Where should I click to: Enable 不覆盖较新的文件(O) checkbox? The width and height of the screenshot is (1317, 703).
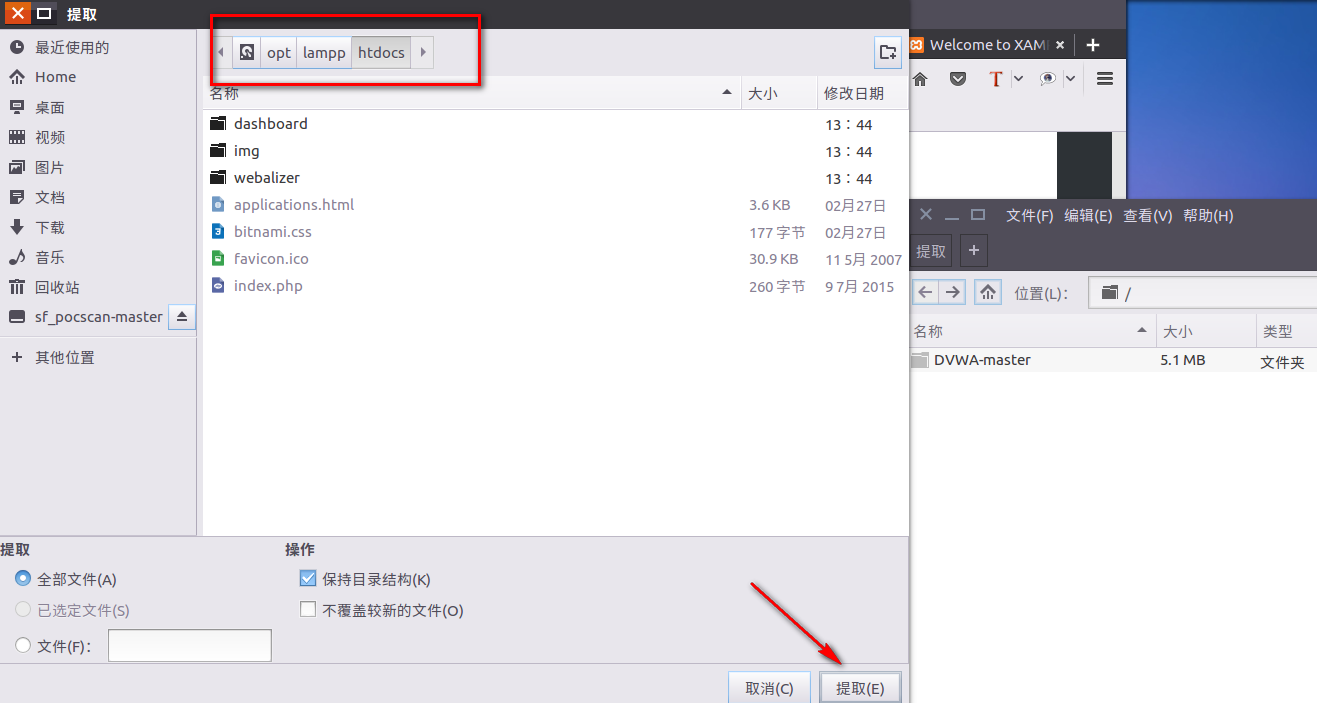[308, 610]
